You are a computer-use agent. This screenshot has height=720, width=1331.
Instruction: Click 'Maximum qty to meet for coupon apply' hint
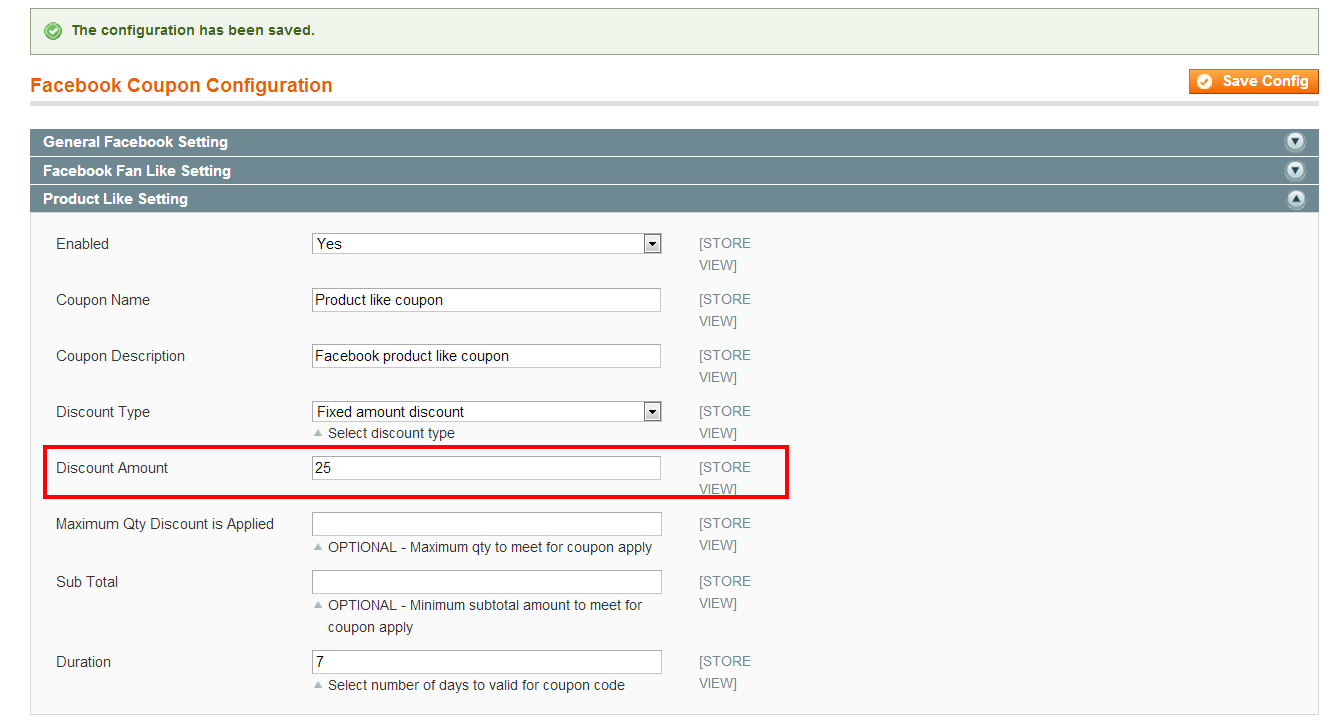490,547
